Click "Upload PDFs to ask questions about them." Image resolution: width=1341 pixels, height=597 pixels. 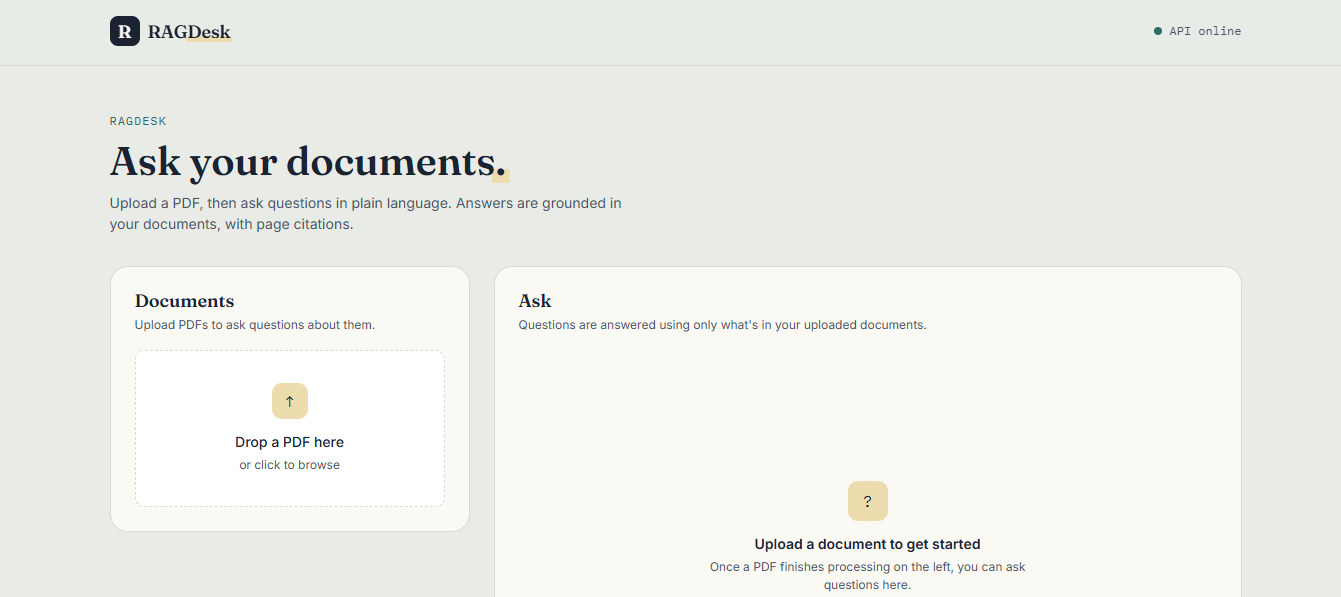255,325
